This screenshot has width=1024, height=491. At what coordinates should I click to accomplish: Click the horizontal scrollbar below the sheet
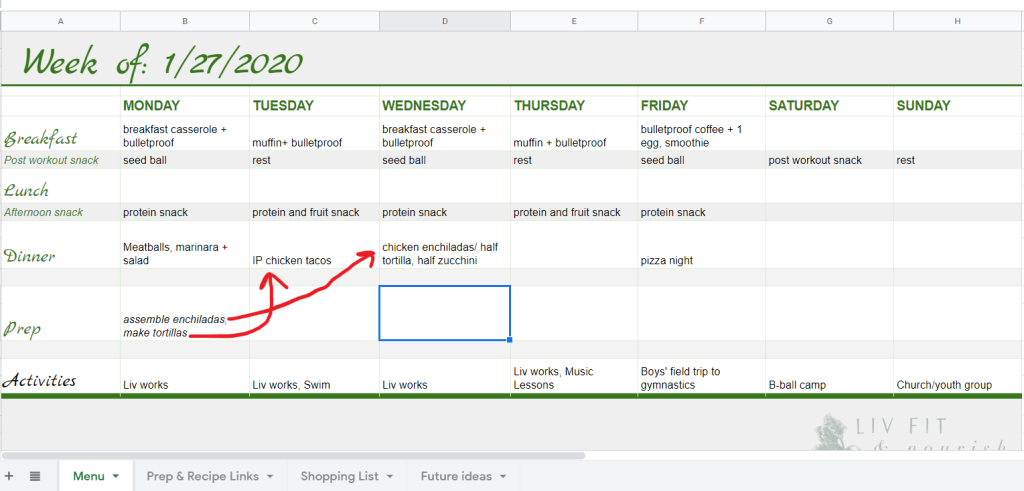[300, 455]
